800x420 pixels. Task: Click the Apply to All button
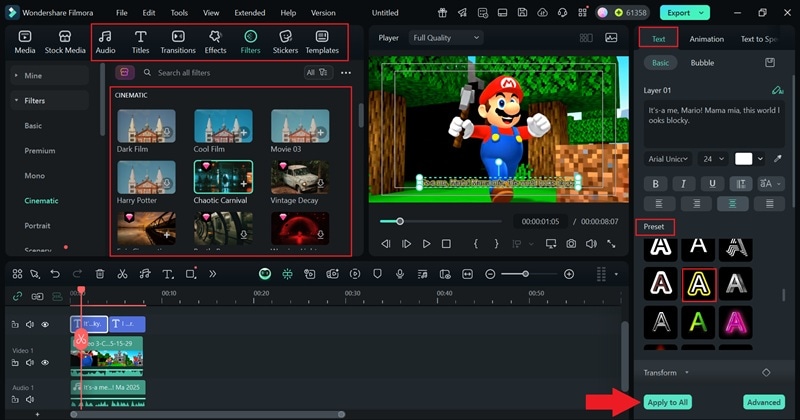670,402
